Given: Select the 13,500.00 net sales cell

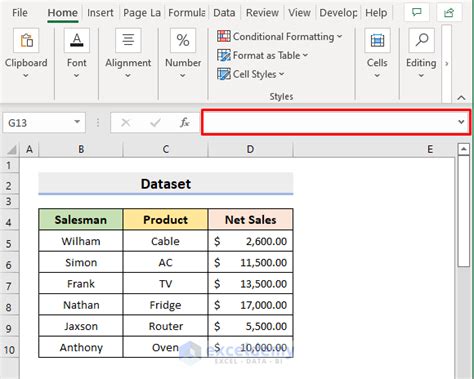Looking at the screenshot, I should click(x=250, y=284).
